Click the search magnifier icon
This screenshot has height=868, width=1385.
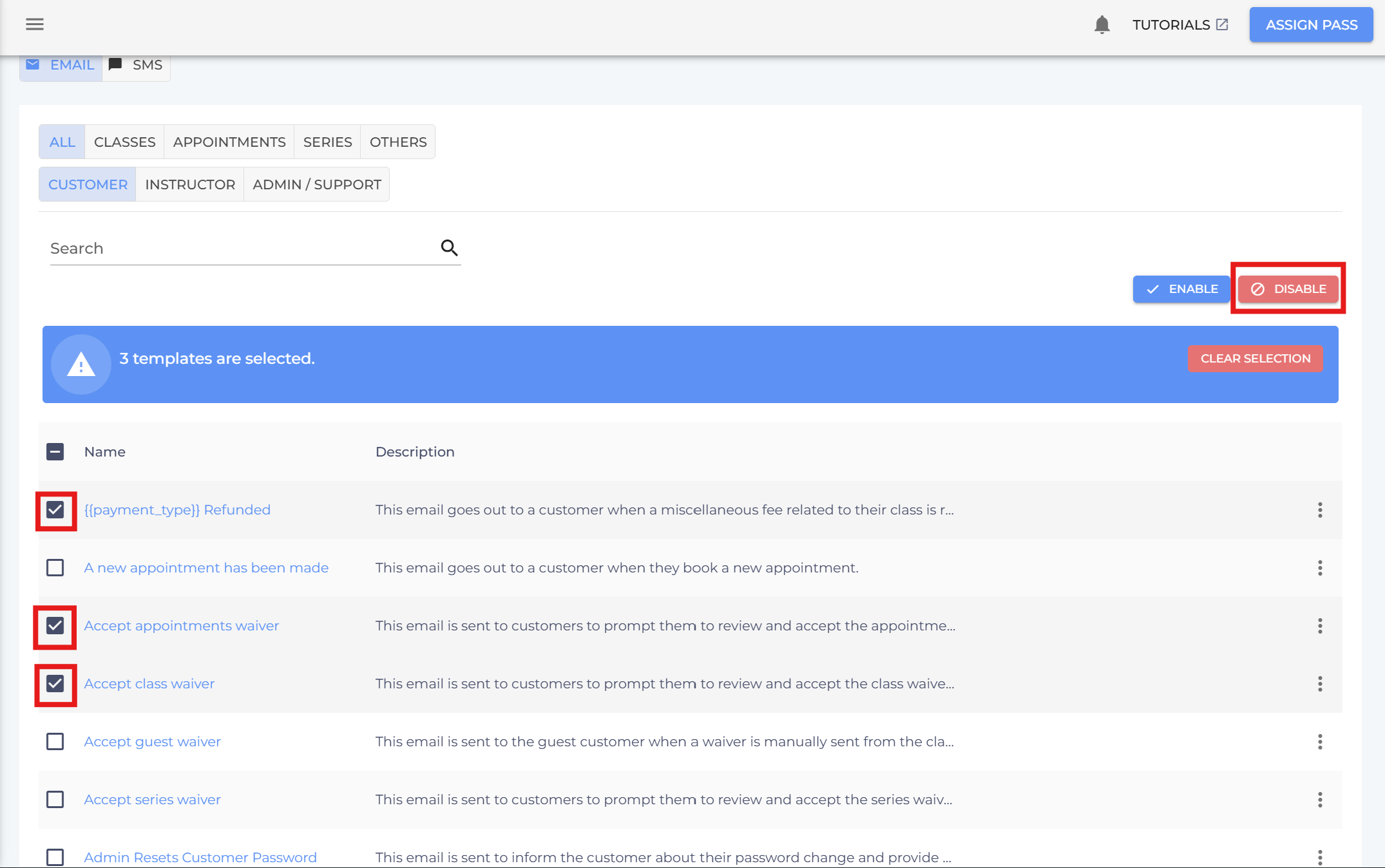[449, 248]
